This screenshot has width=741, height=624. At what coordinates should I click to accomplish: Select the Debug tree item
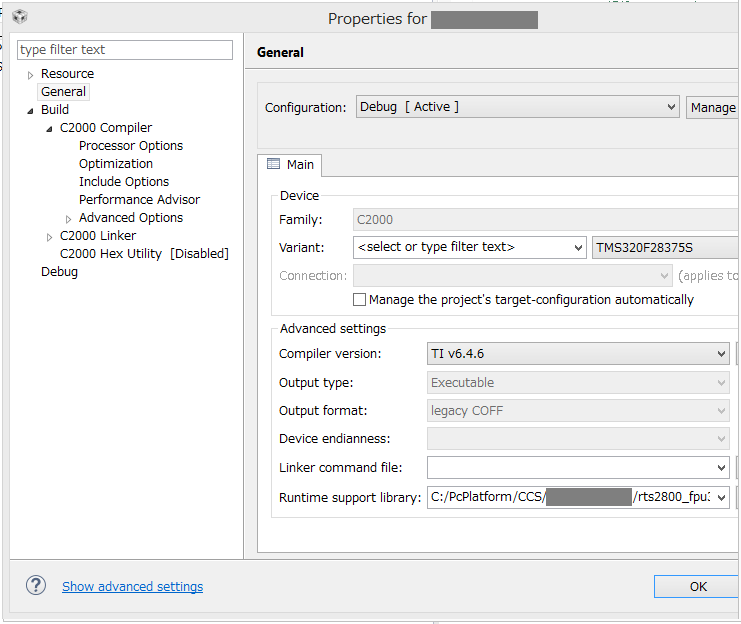click(x=59, y=272)
